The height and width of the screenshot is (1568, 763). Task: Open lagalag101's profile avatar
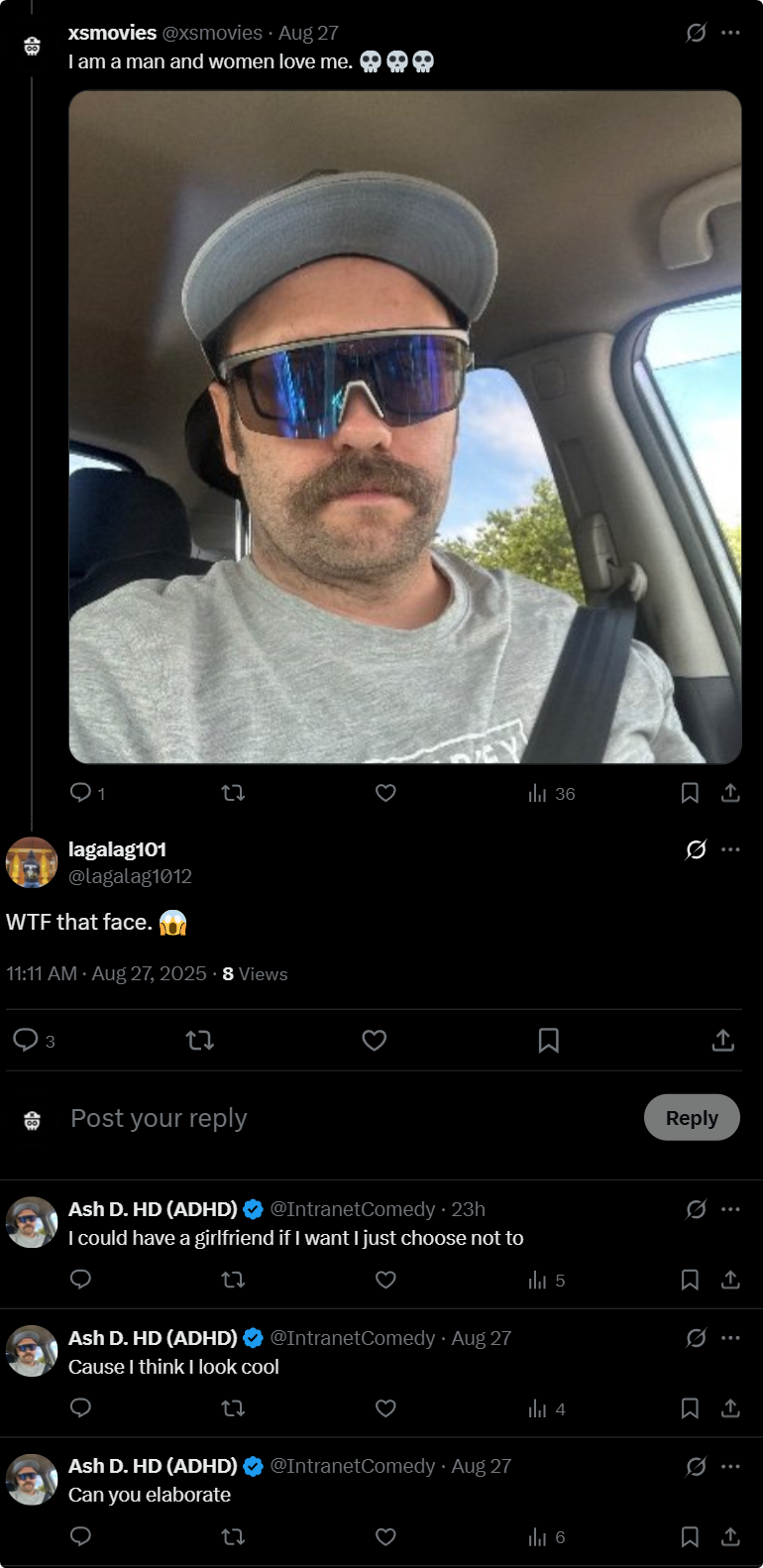click(32, 862)
